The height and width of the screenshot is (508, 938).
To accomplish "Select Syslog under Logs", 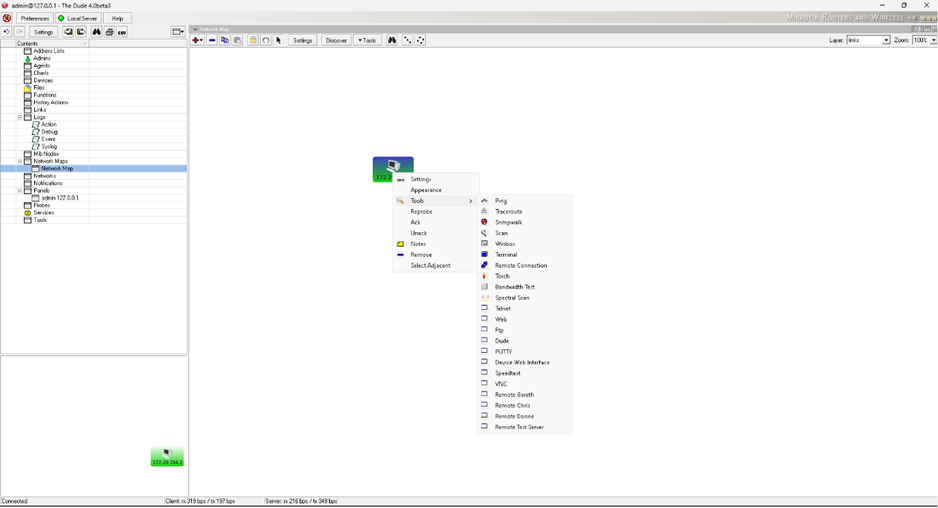I will [49, 147].
